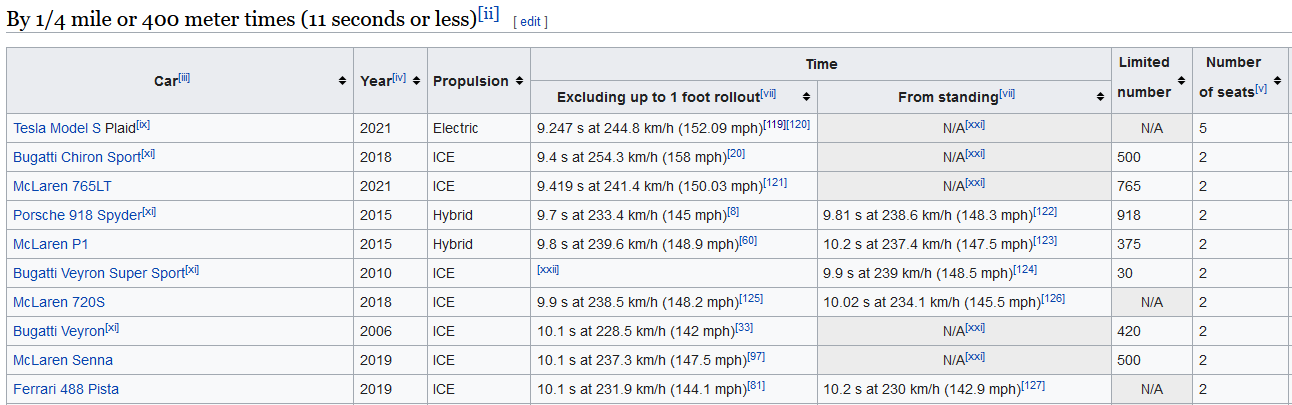Open Bugatti Veyron Super Sport link
Viewport: 1292px width, 405px height.
click(x=98, y=273)
